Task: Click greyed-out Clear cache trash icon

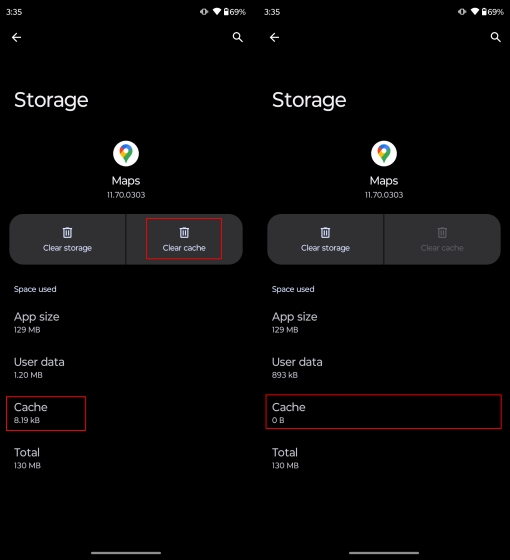Action: point(442,232)
